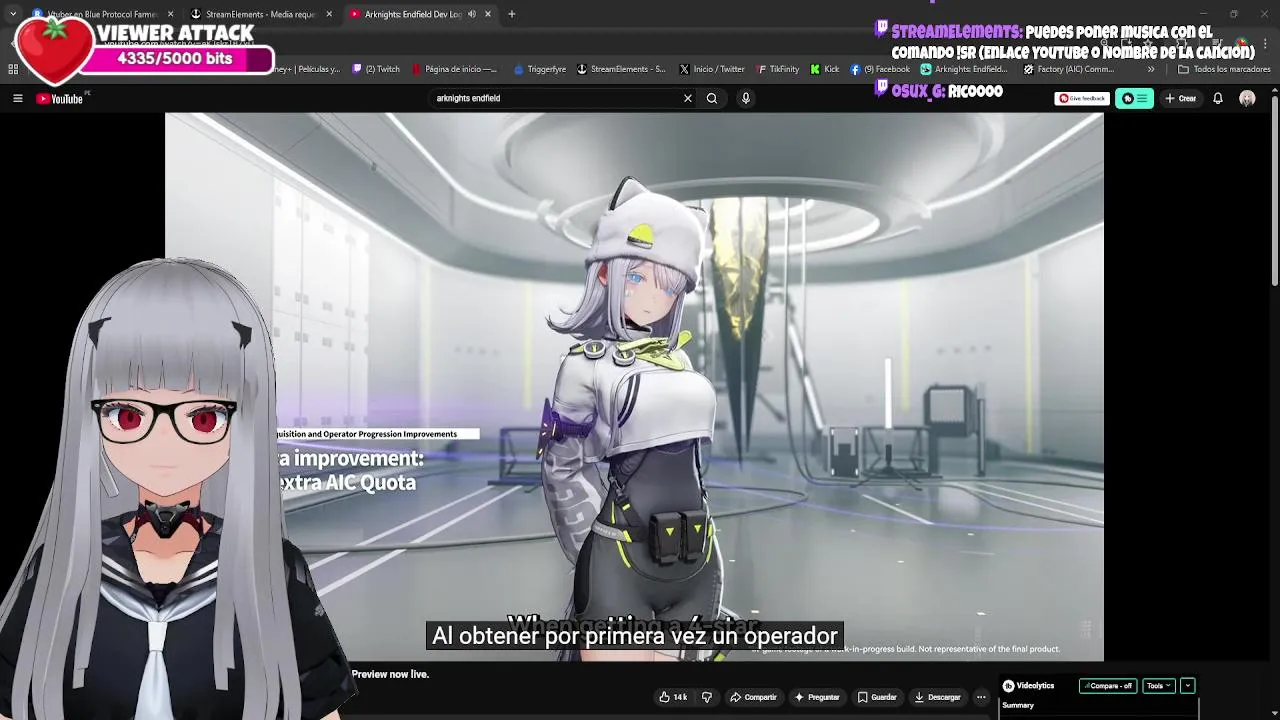
Task: Click the Descargar download button
Action: (x=937, y=697)
